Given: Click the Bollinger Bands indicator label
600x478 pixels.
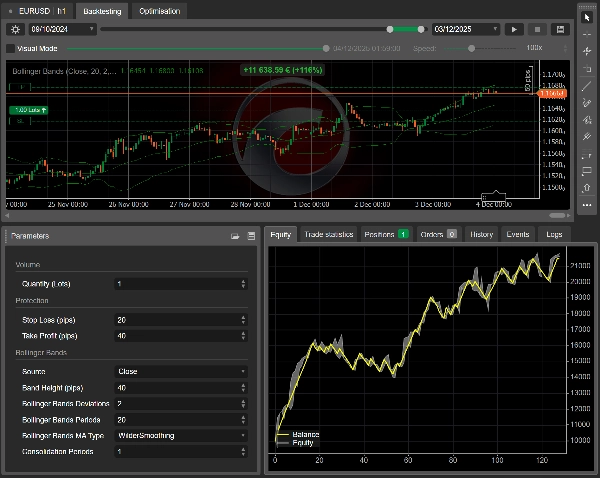Looking at the screenshot, I should (x=64, y=71).
